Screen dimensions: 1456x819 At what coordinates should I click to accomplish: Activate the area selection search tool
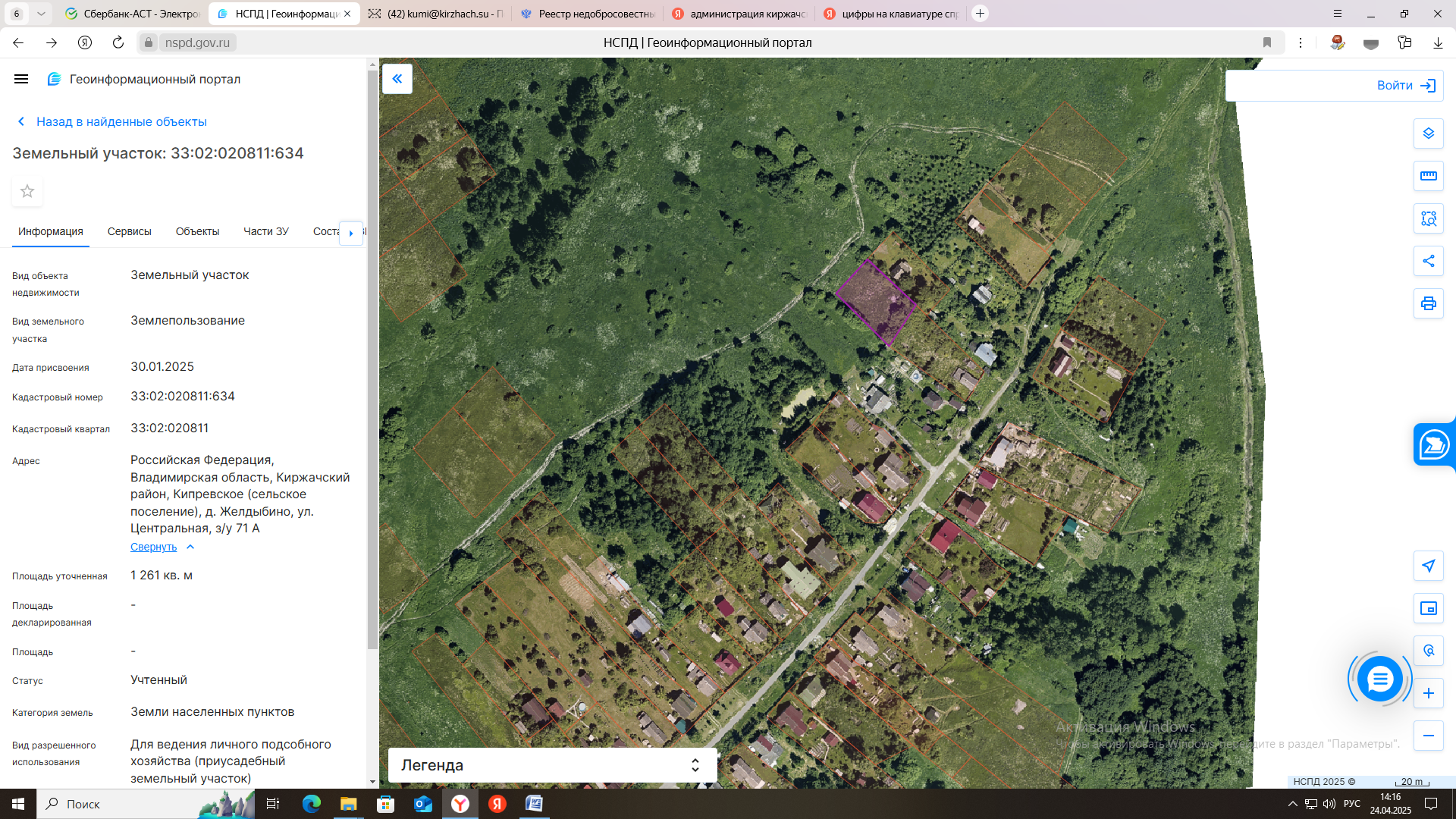click(1428, 218)
